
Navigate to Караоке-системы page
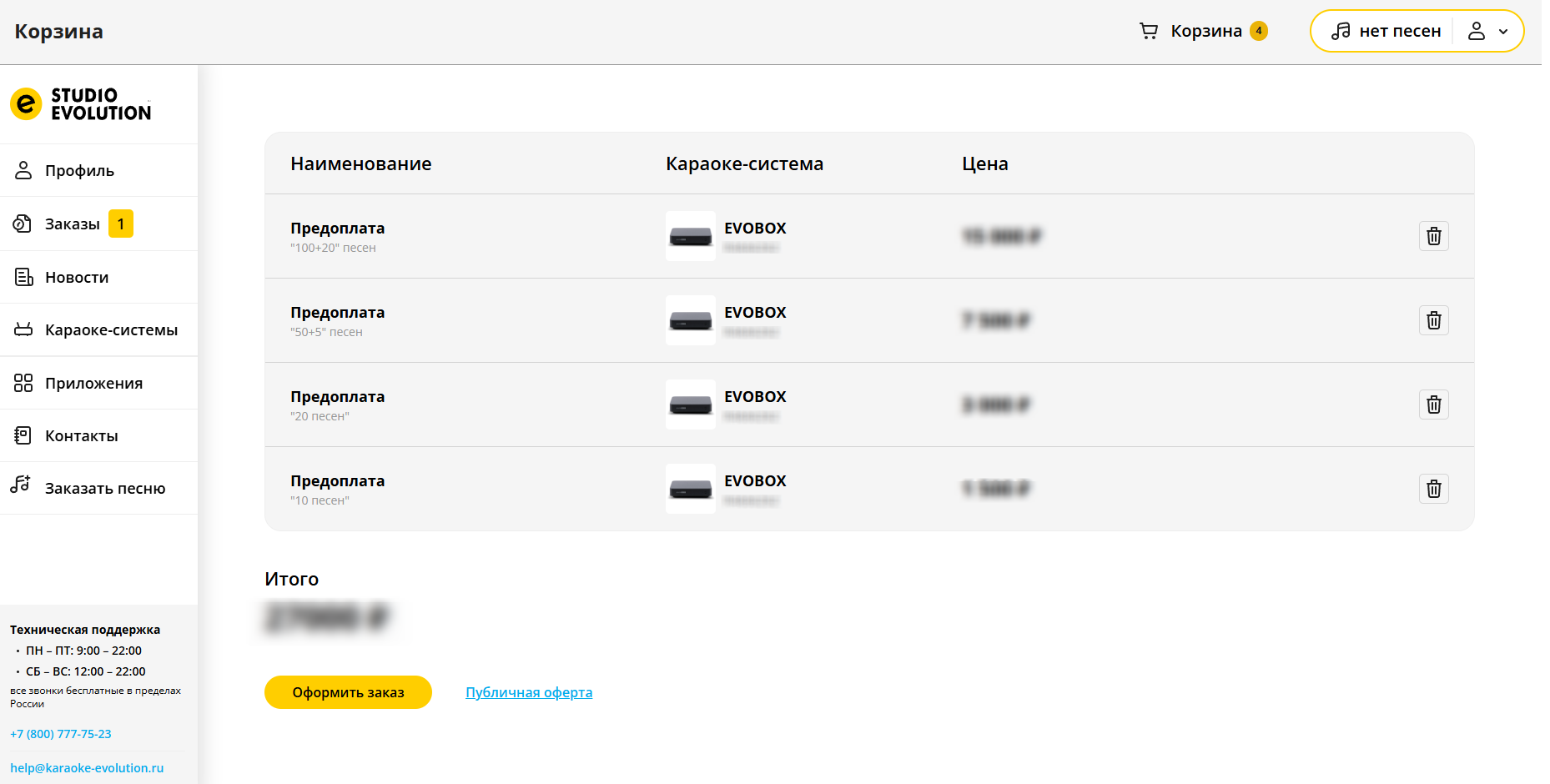(111, 330)
